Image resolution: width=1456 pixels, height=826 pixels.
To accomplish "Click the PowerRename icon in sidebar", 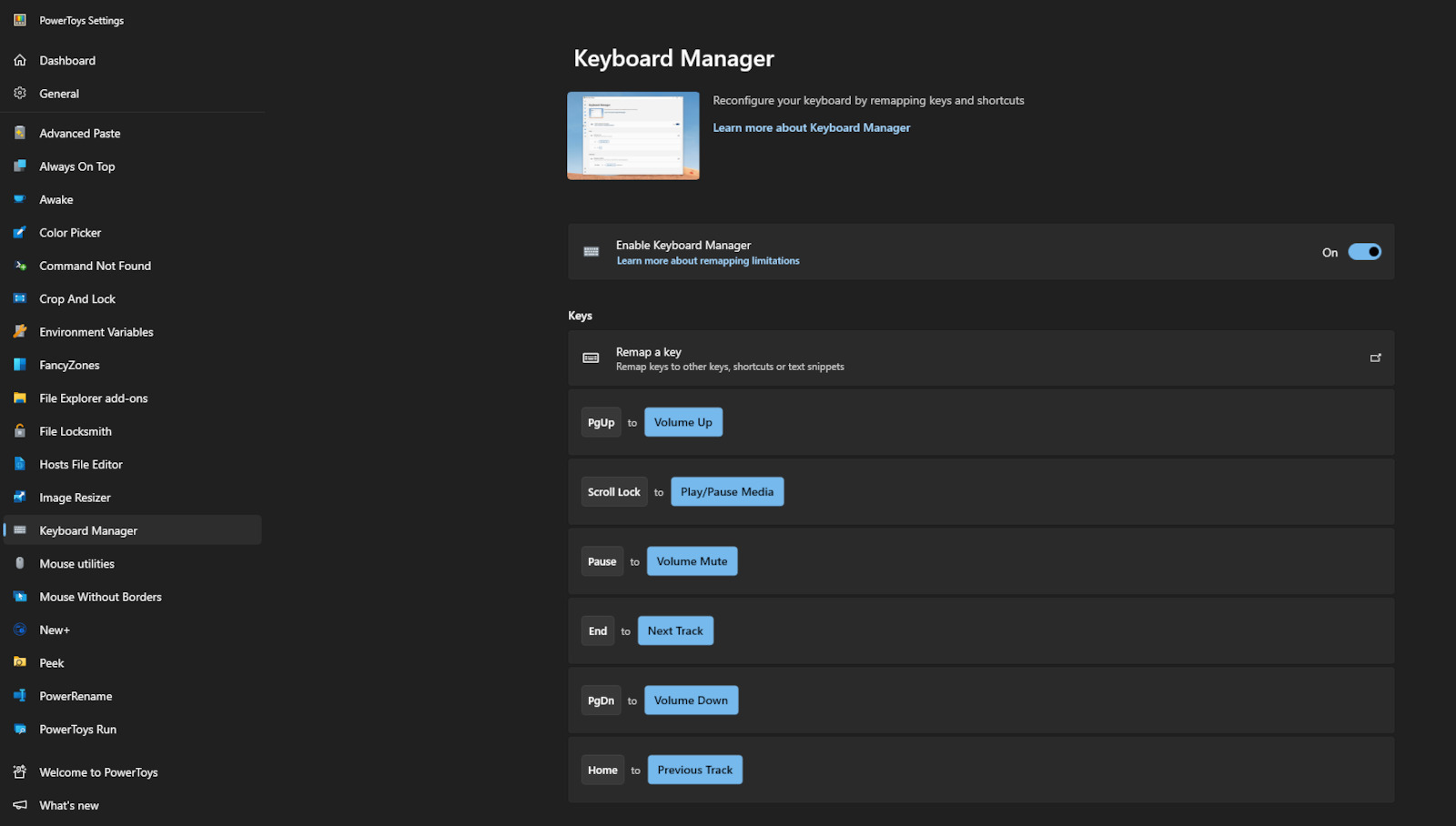I will (x=20, y=696).
